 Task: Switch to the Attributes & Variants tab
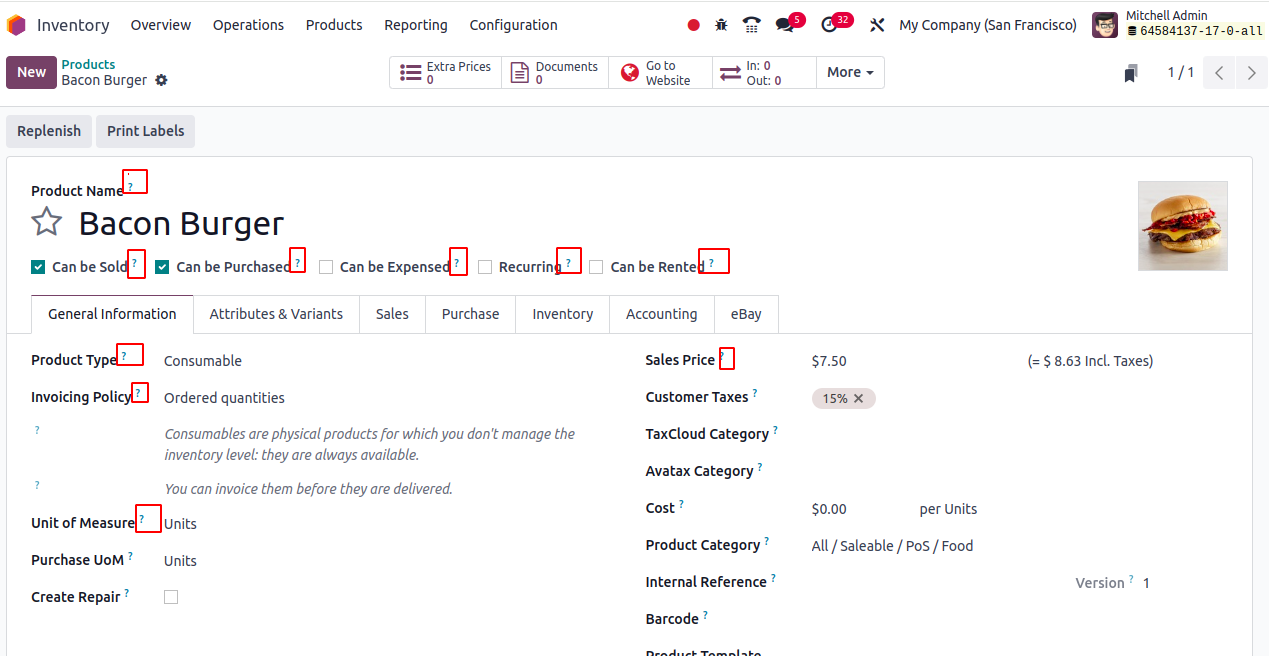[x=276, y=314]
